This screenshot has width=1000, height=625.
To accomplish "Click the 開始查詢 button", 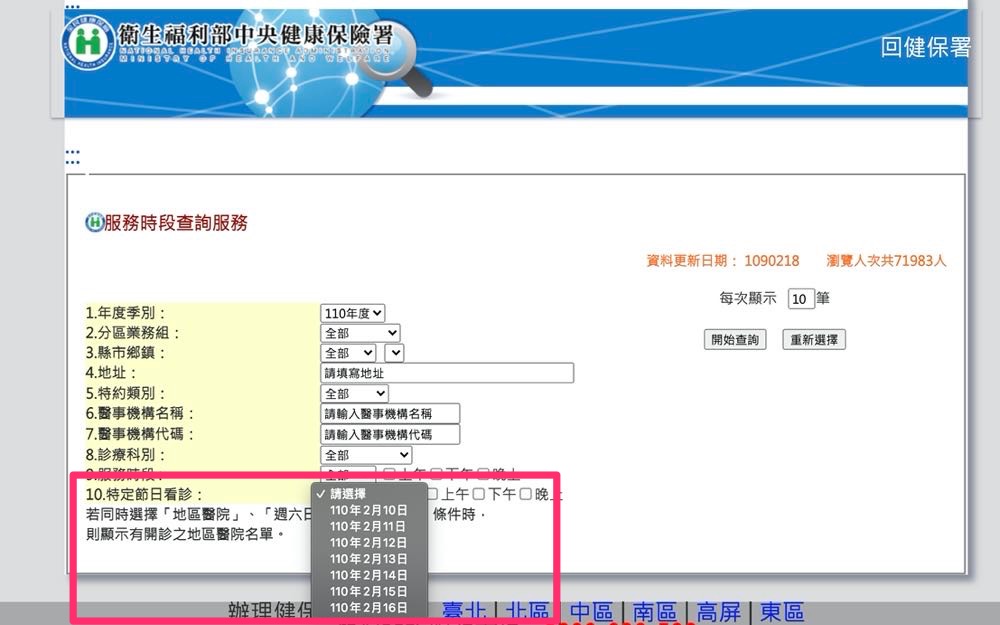I will click(x=735, y=339).
